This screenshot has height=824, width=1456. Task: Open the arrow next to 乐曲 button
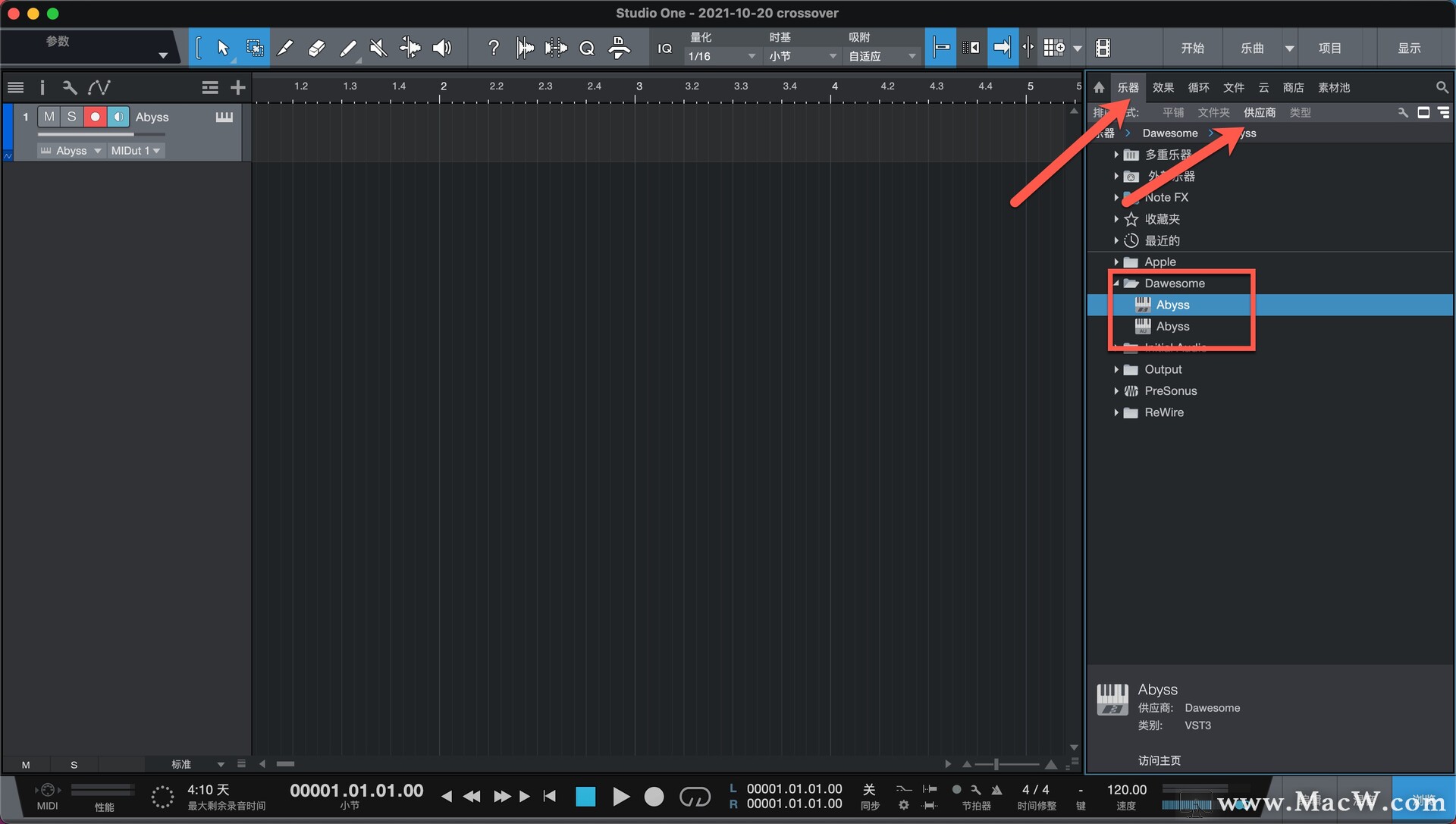click(x=1288, y=49)
